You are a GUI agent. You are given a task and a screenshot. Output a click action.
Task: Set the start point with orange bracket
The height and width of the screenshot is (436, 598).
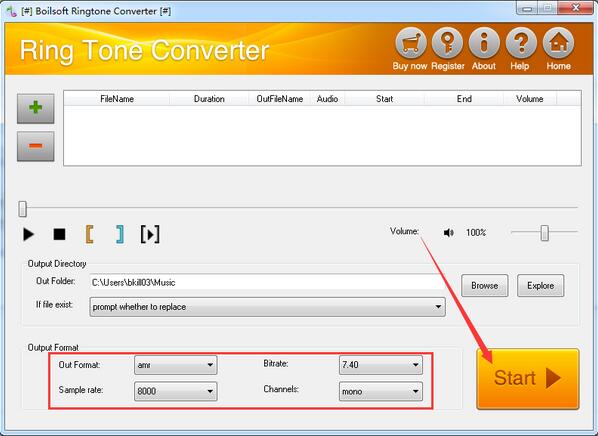pyautogui.click(x=89, y=234)
